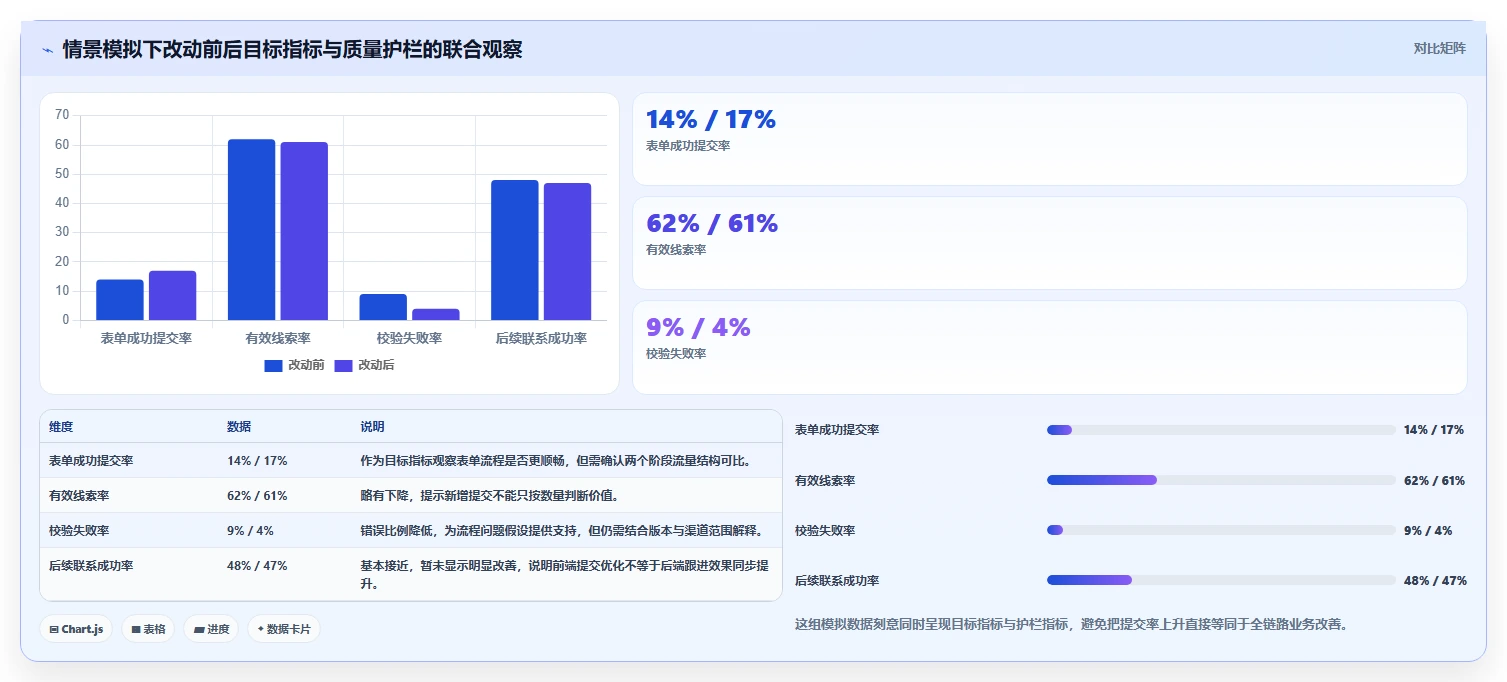Click the 改动后 bar for 校验失败率

click(436, 314)
